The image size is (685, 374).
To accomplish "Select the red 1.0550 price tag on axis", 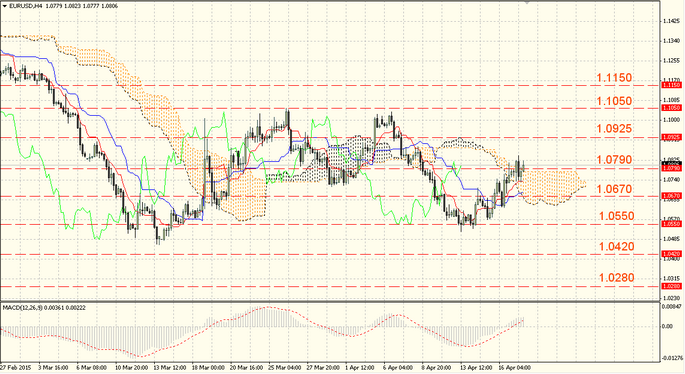I will pyautogui.click(x=671, y=224).
